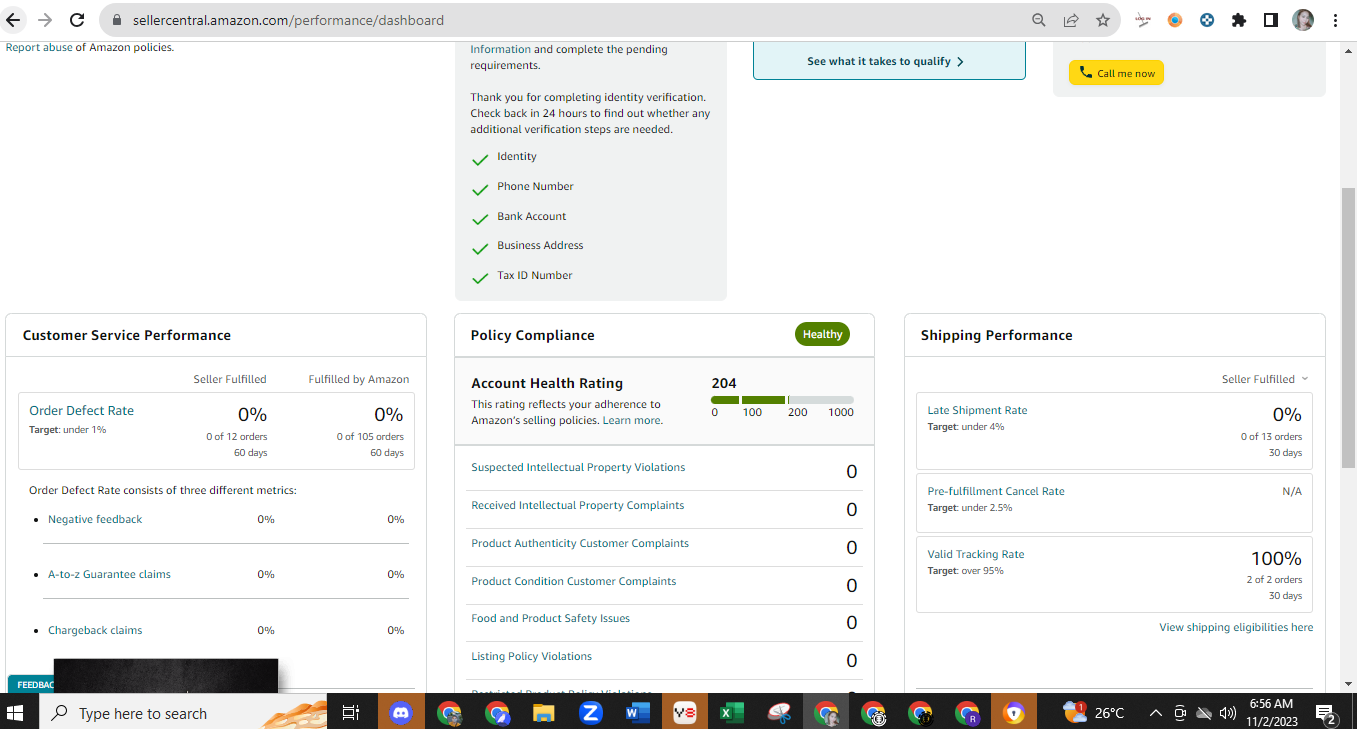
Task: Open Received Intellectual Property Complaints
Action: click(578, 505)
